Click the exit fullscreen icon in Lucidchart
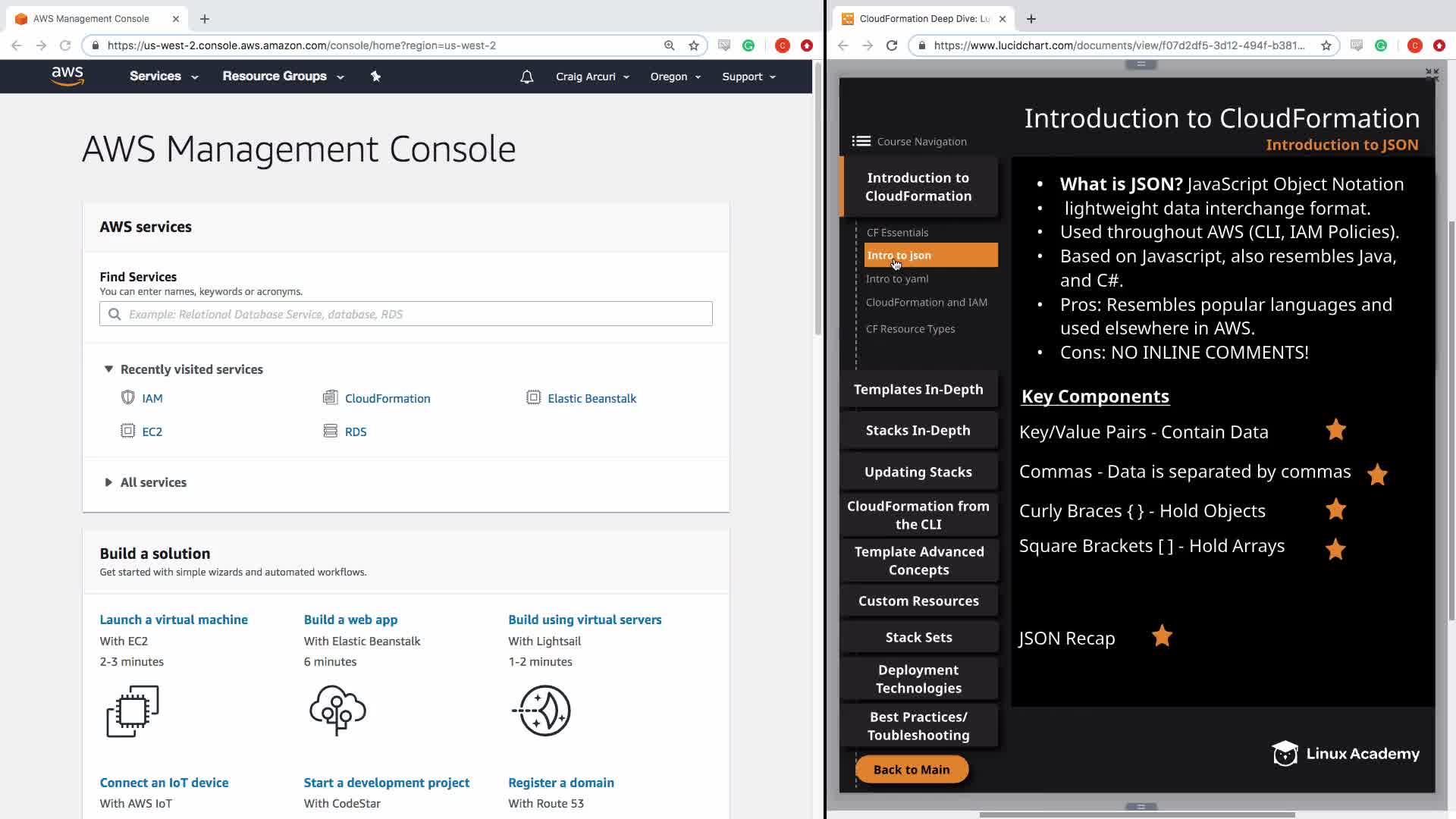Viewport: 1456px width, 819px height. pyautogui.click(x=1432, y=74)
